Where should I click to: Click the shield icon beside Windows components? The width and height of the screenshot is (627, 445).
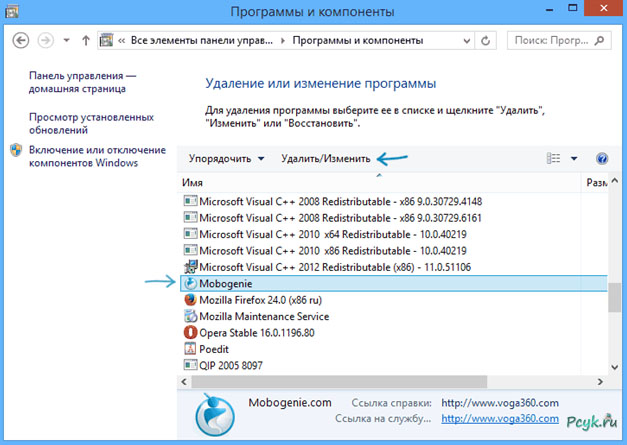tap(16, 150)
